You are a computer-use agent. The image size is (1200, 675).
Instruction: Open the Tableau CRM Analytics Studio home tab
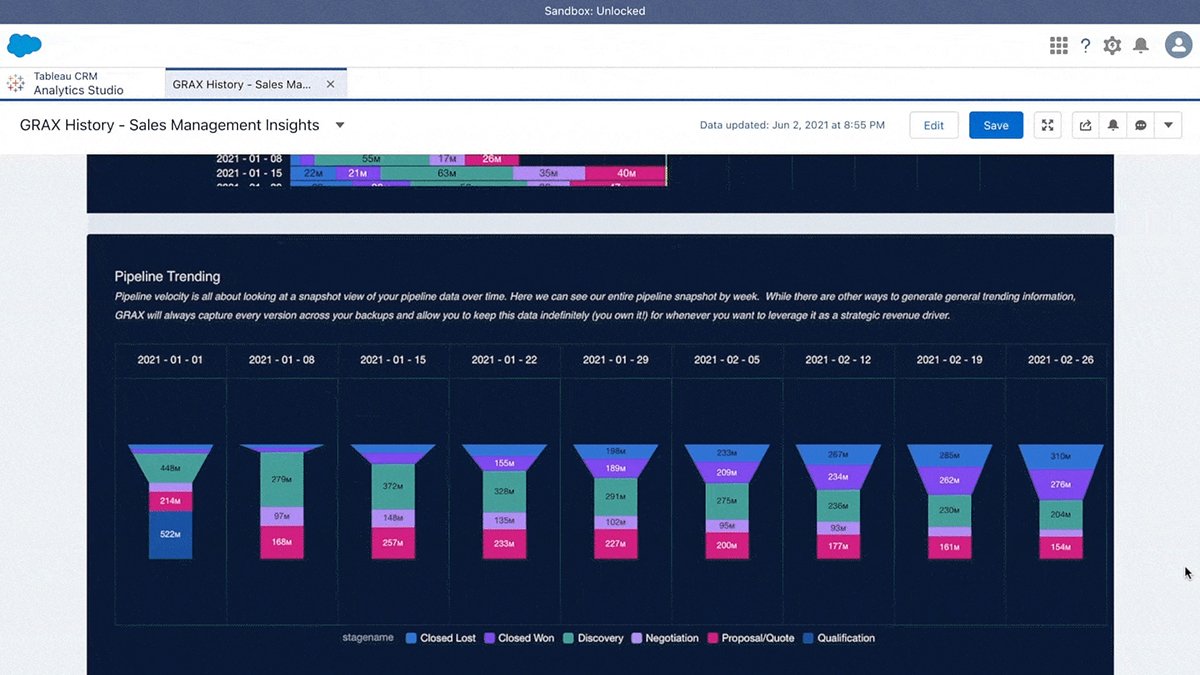pyautogui.click(x=78, y=84)
